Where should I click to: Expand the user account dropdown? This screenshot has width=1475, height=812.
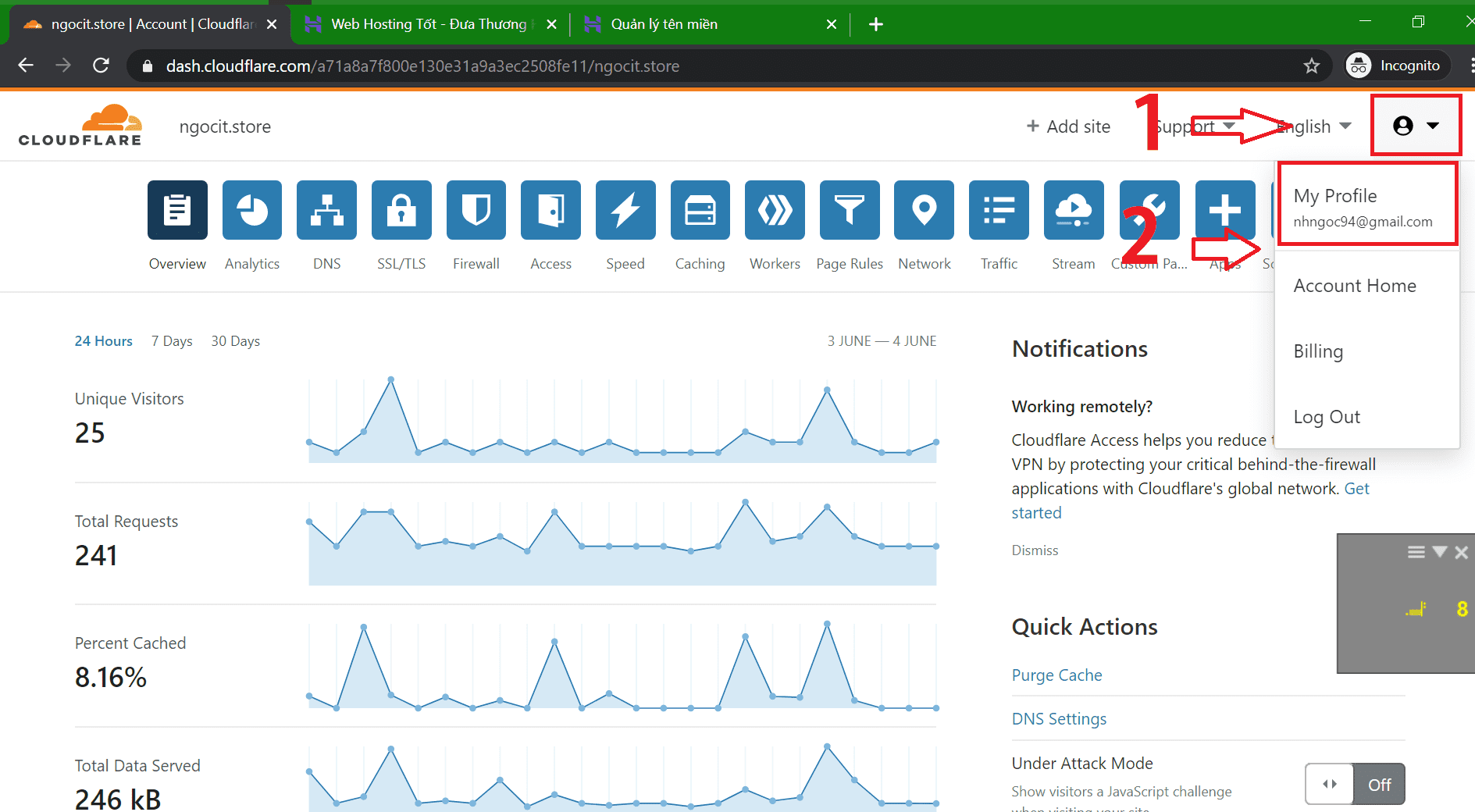click(x=1415, y=126)
